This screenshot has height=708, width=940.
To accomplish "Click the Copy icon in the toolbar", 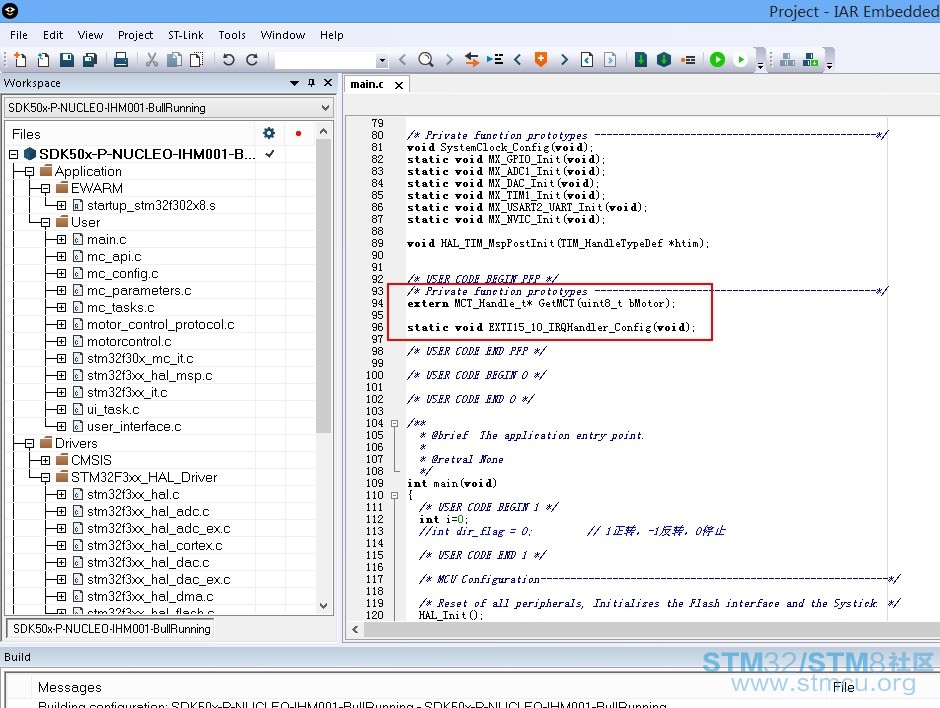I will click(174, 59).
